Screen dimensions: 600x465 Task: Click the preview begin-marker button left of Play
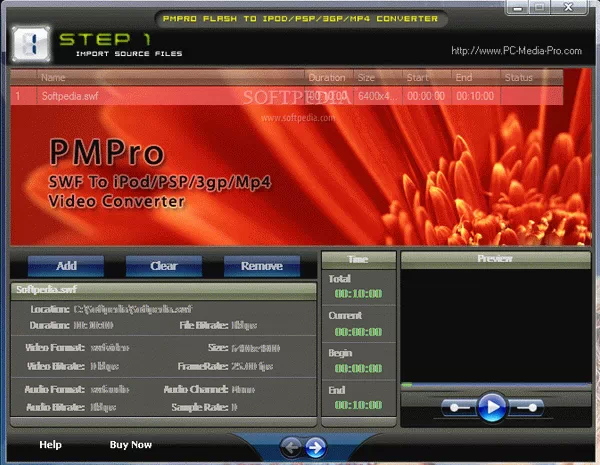460,408
